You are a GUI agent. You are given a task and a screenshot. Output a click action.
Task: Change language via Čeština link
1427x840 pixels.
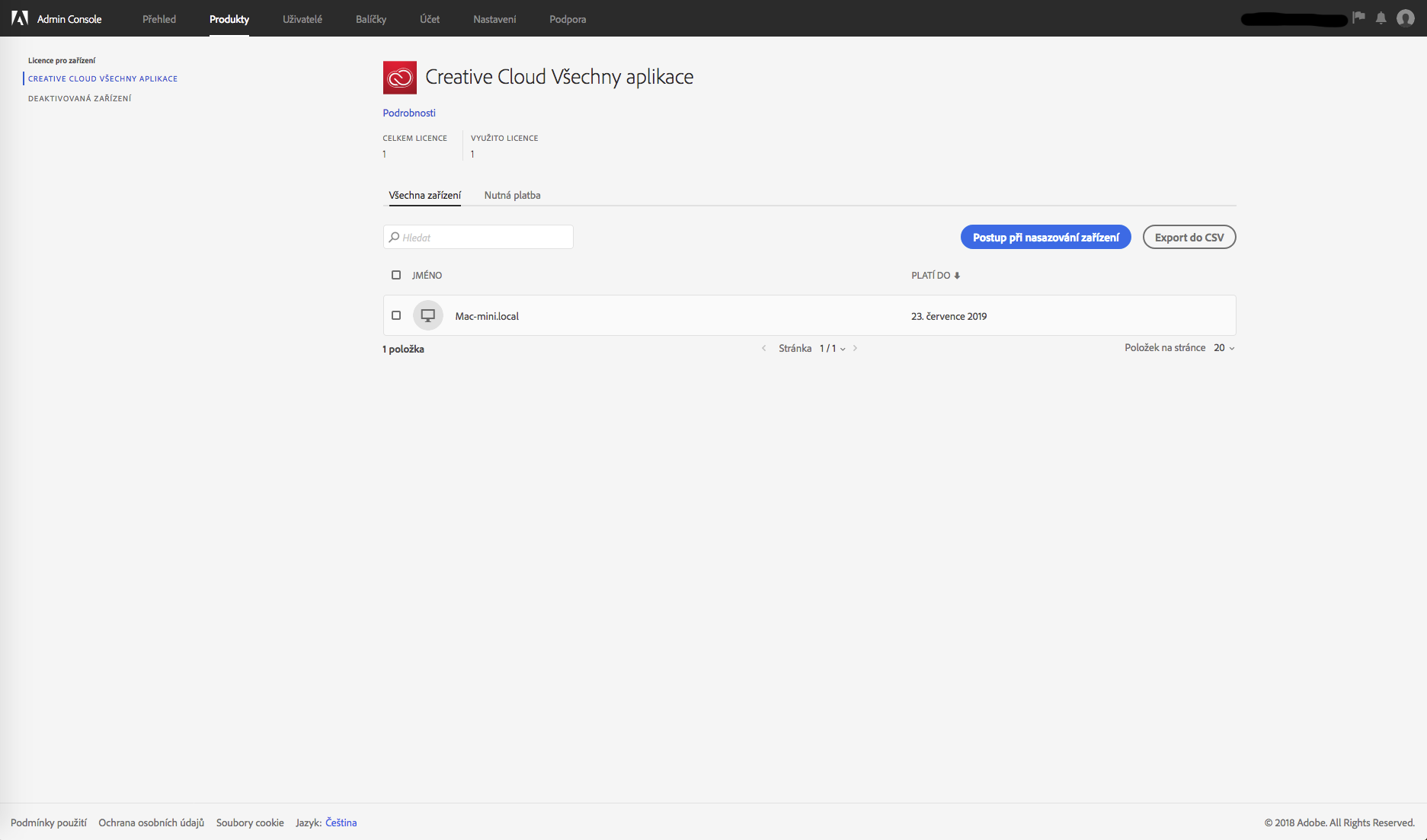(341, 822)
